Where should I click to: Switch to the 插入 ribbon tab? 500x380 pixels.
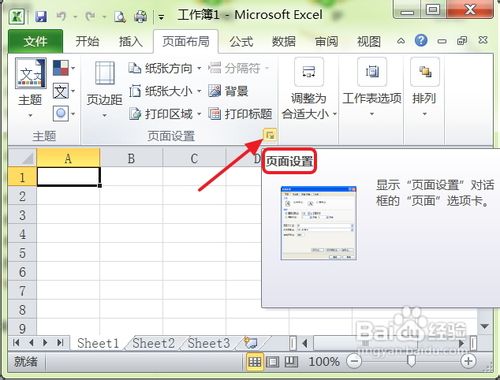click(131, 41)
